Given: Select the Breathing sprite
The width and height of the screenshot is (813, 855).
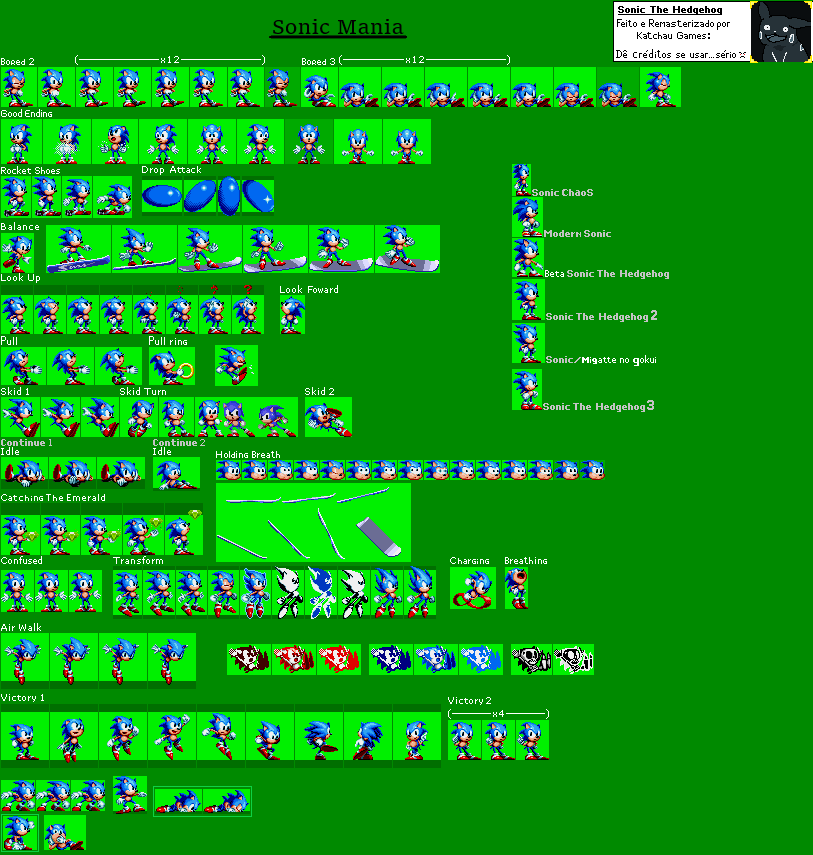Looking at the screenshot, I should click(516, 588).
